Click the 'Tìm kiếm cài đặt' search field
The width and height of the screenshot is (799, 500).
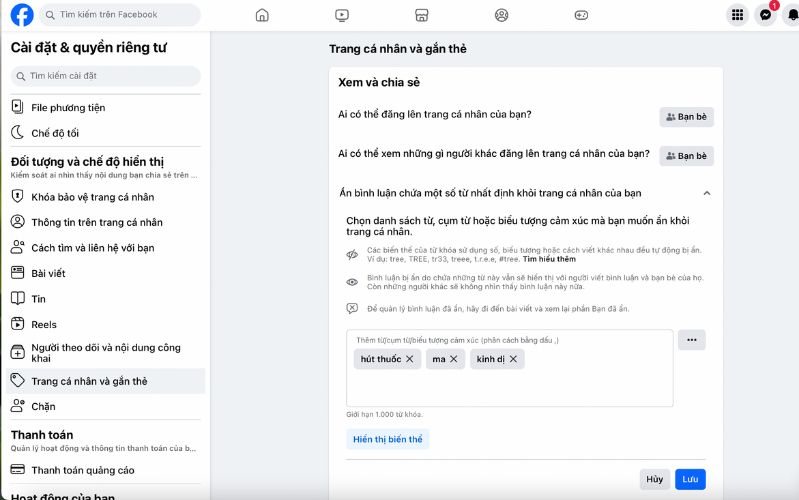pos(105,76)
